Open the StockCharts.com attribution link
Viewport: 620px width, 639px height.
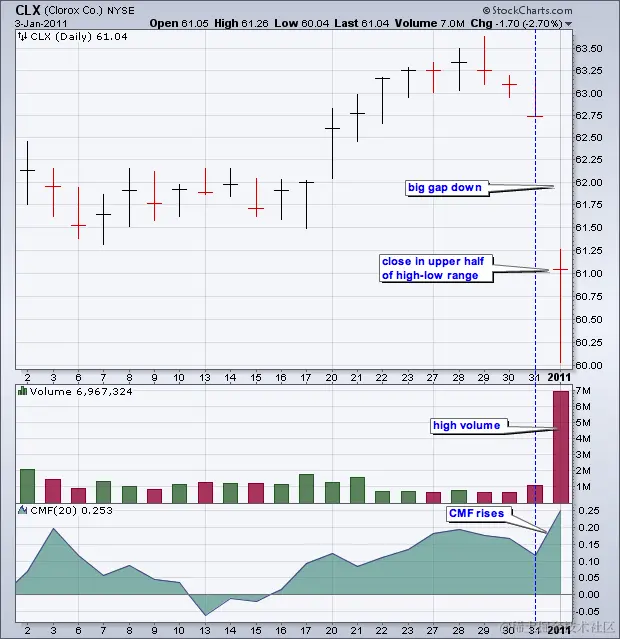(527, 10)
